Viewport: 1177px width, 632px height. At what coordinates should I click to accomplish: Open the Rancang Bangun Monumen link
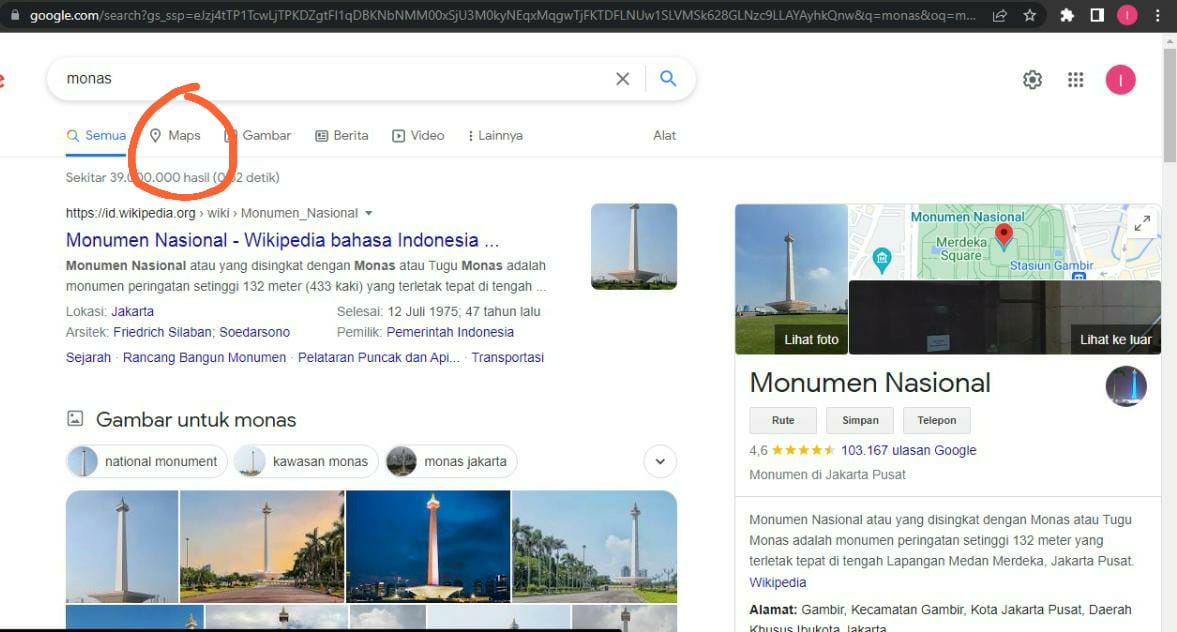[204, 357]
